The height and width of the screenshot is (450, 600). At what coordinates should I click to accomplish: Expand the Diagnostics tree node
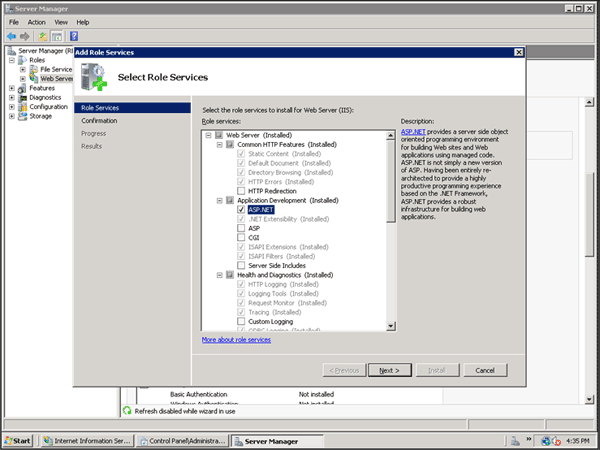(12, 98)
